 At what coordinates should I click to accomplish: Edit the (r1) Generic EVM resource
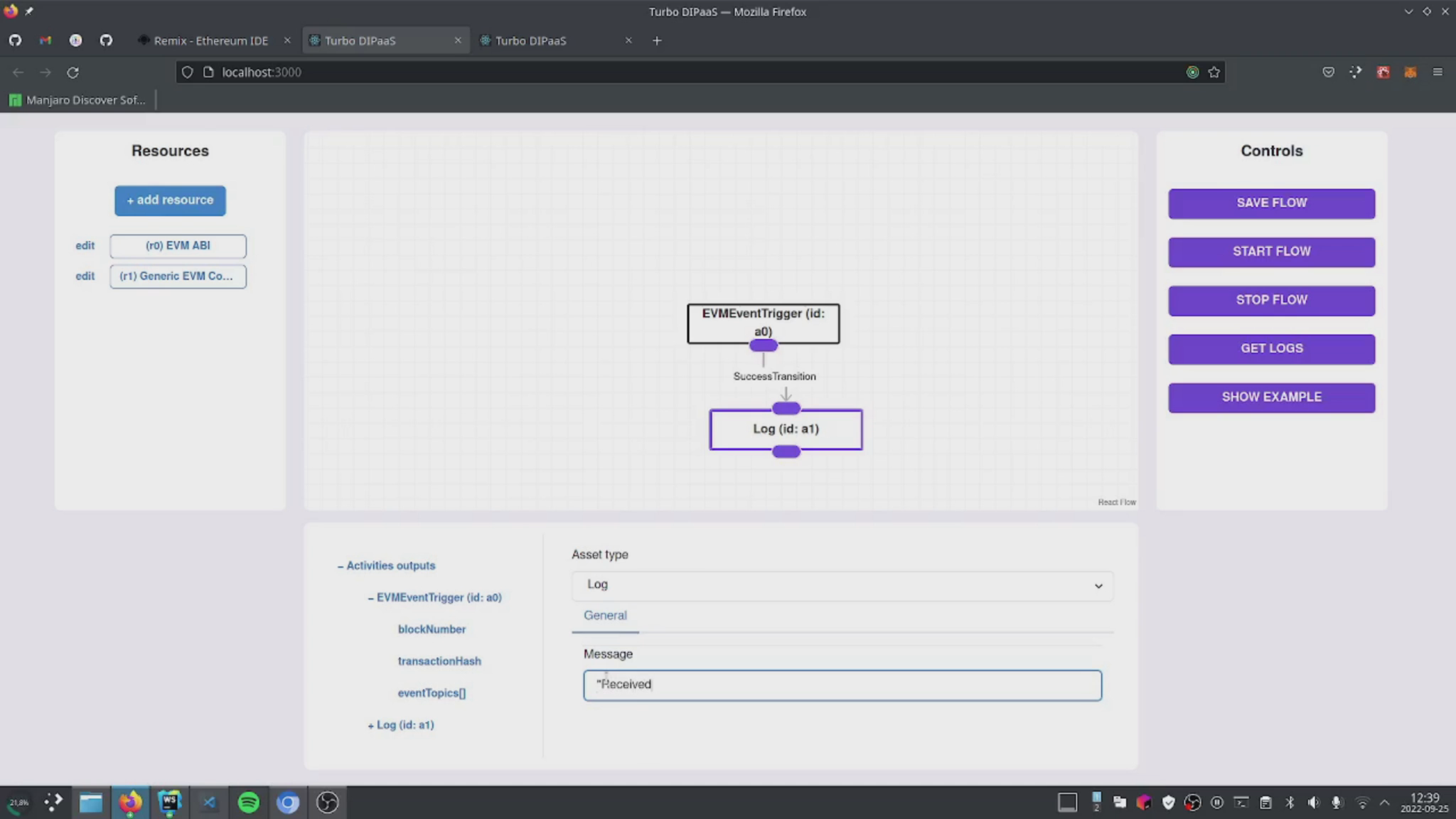click(x=85, y=277)
